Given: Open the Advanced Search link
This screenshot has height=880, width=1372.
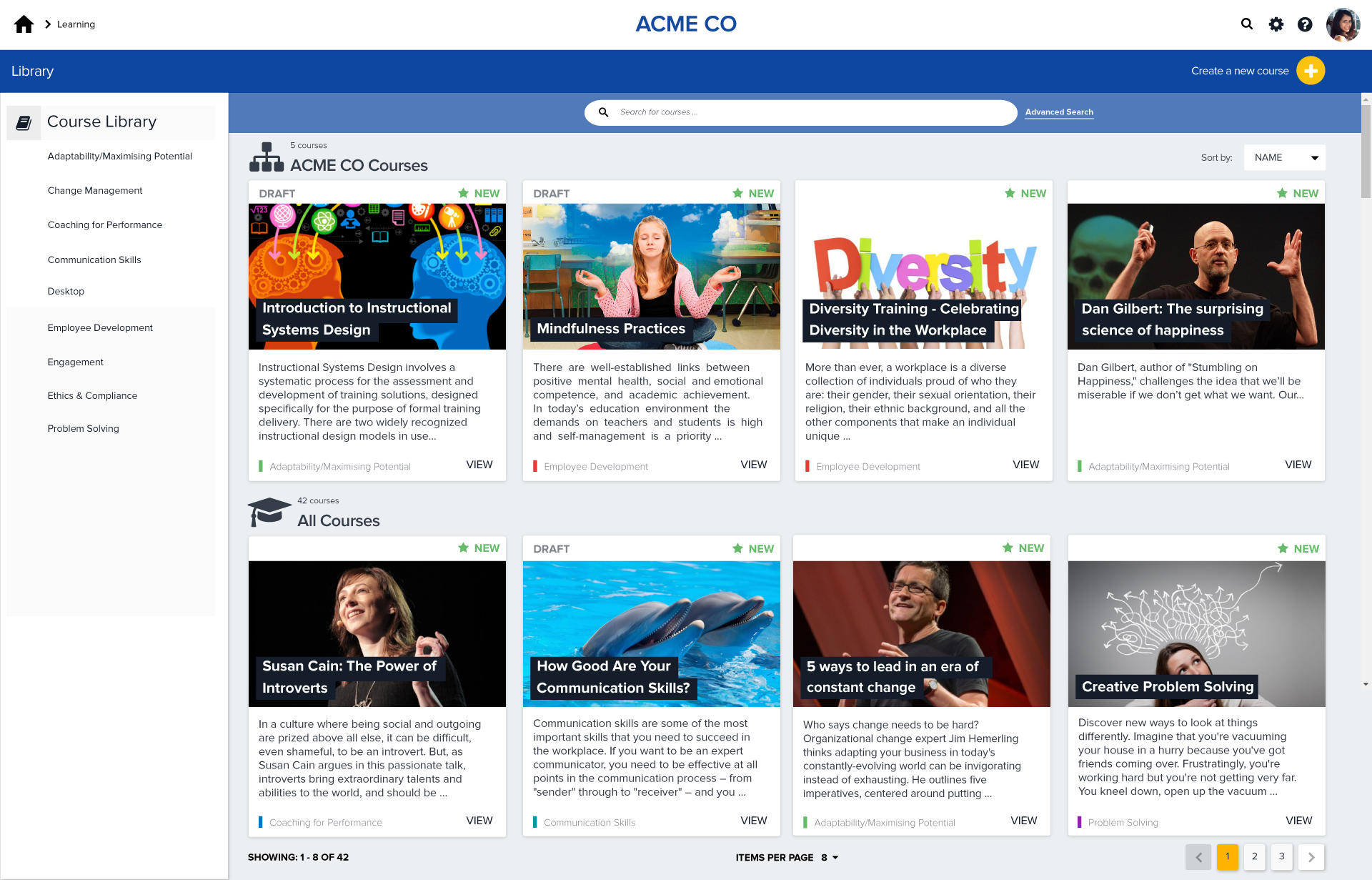Looking at the screenshot, I should click(x=1059, y=112).
